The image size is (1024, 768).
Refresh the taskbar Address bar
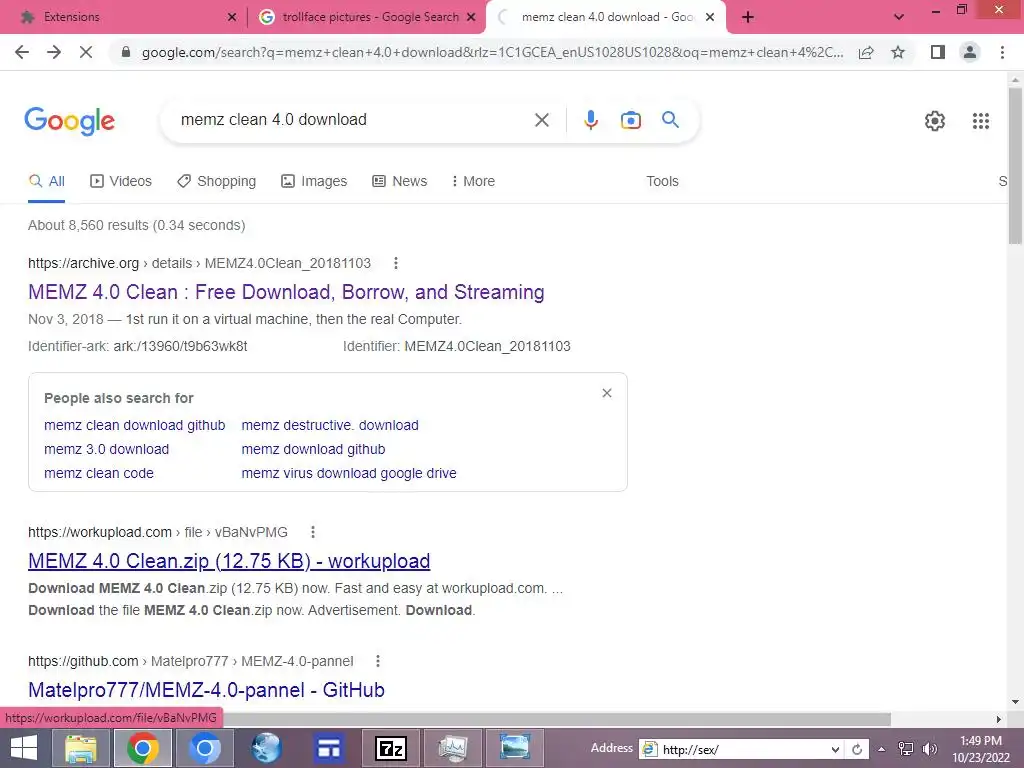click(x=857, y=749)
